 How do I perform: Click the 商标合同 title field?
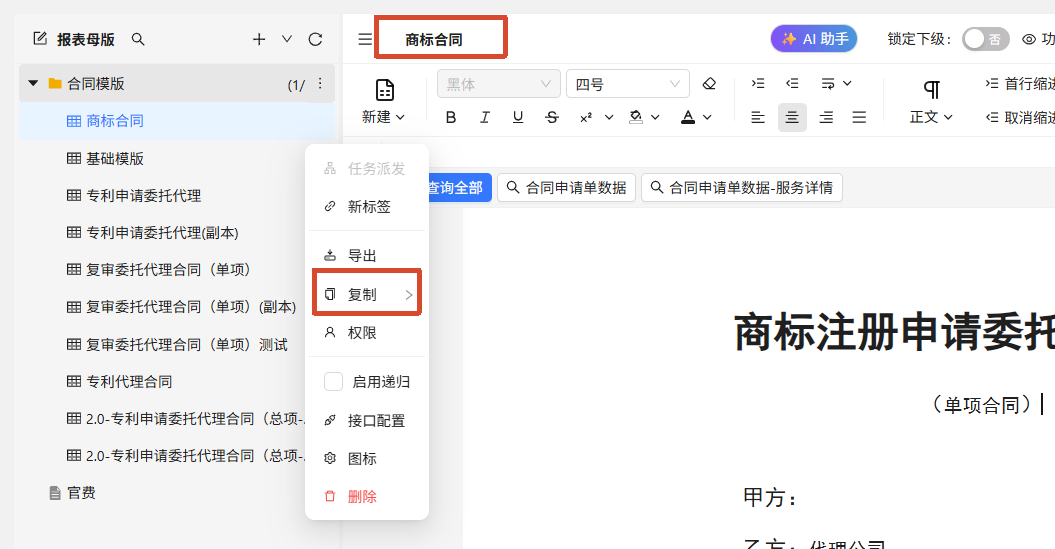pos(441,38)
